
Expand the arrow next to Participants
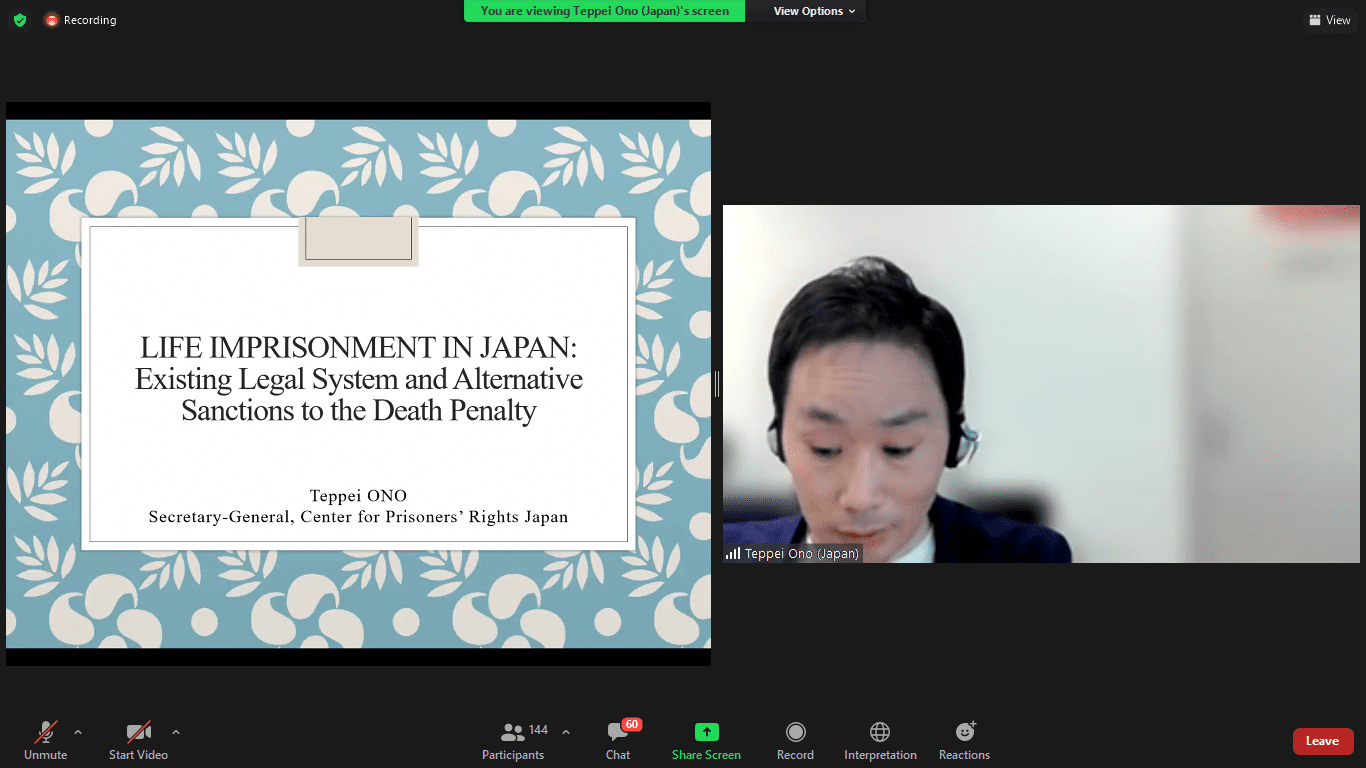click(x=566, y=732)
